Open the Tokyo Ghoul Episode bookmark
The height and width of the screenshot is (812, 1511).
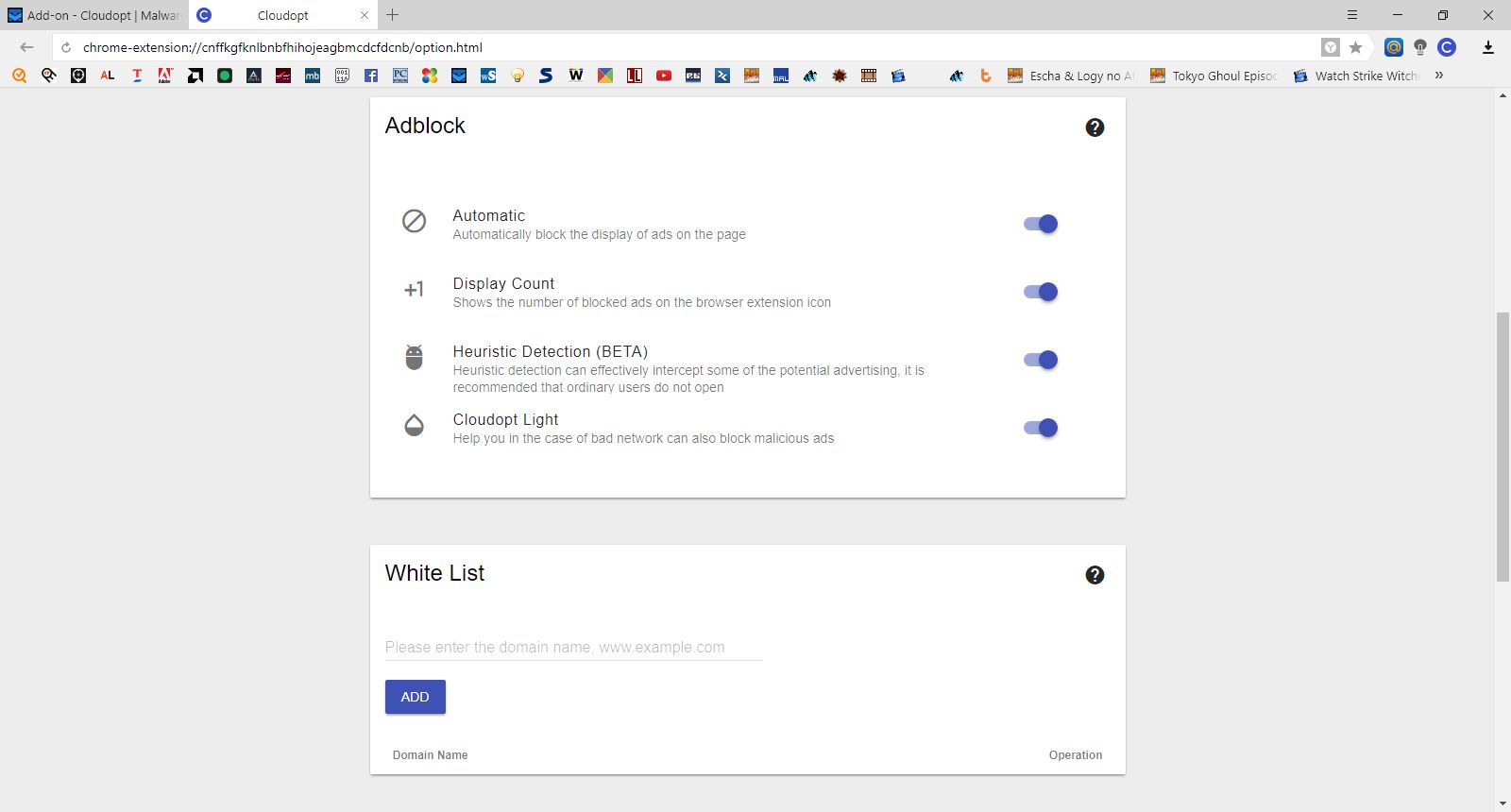pos(1214,76)
